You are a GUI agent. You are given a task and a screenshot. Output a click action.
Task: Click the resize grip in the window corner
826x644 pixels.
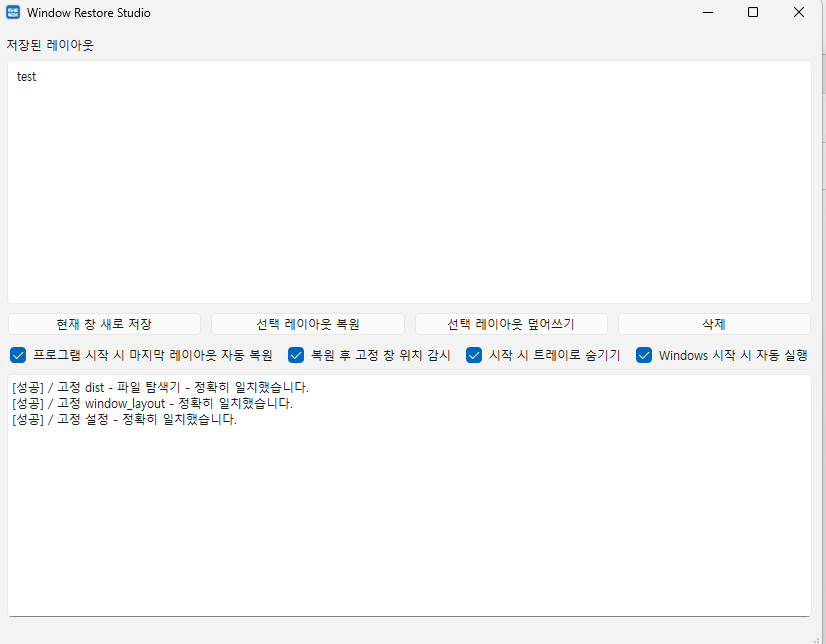click(x=816, y=639)
